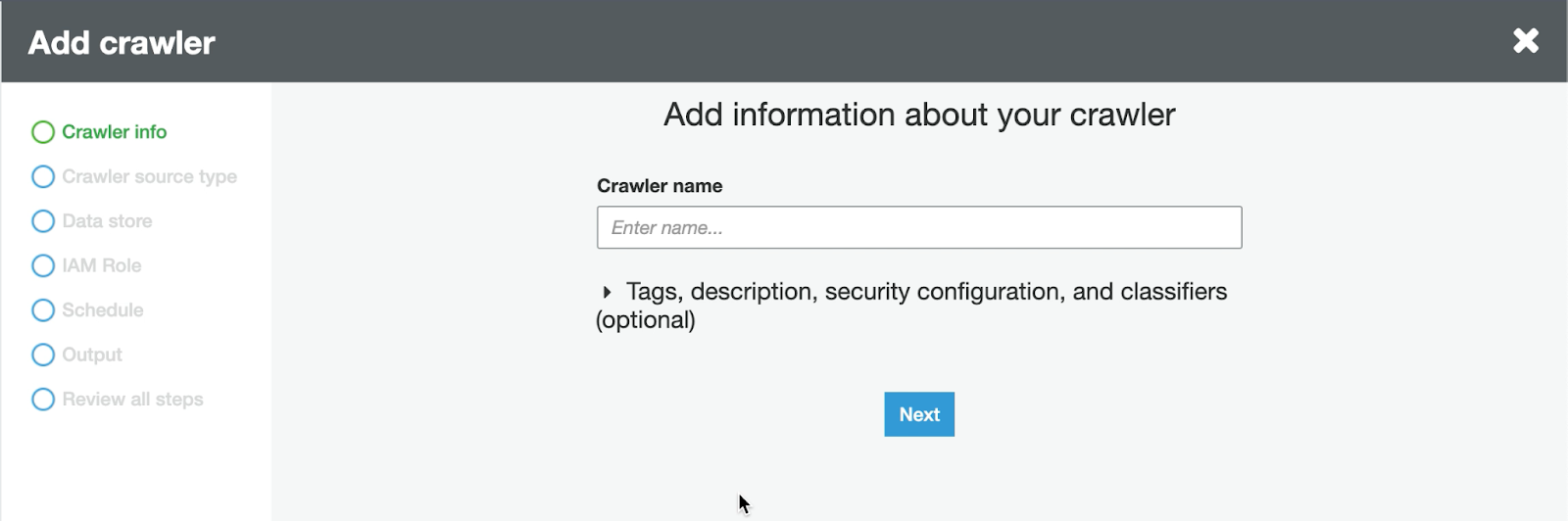Open the Output step
The width and height of the screenshot is (1568, 521).
click(x=91, y=355)
